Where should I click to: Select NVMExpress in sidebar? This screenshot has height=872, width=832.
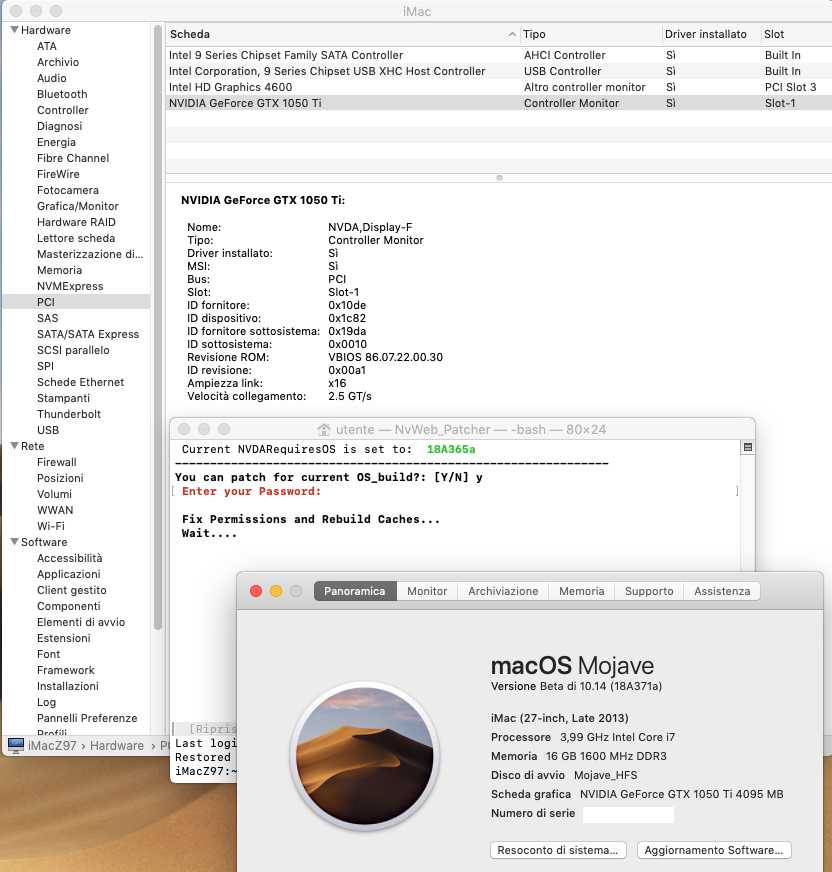click(x=70, y=286)
